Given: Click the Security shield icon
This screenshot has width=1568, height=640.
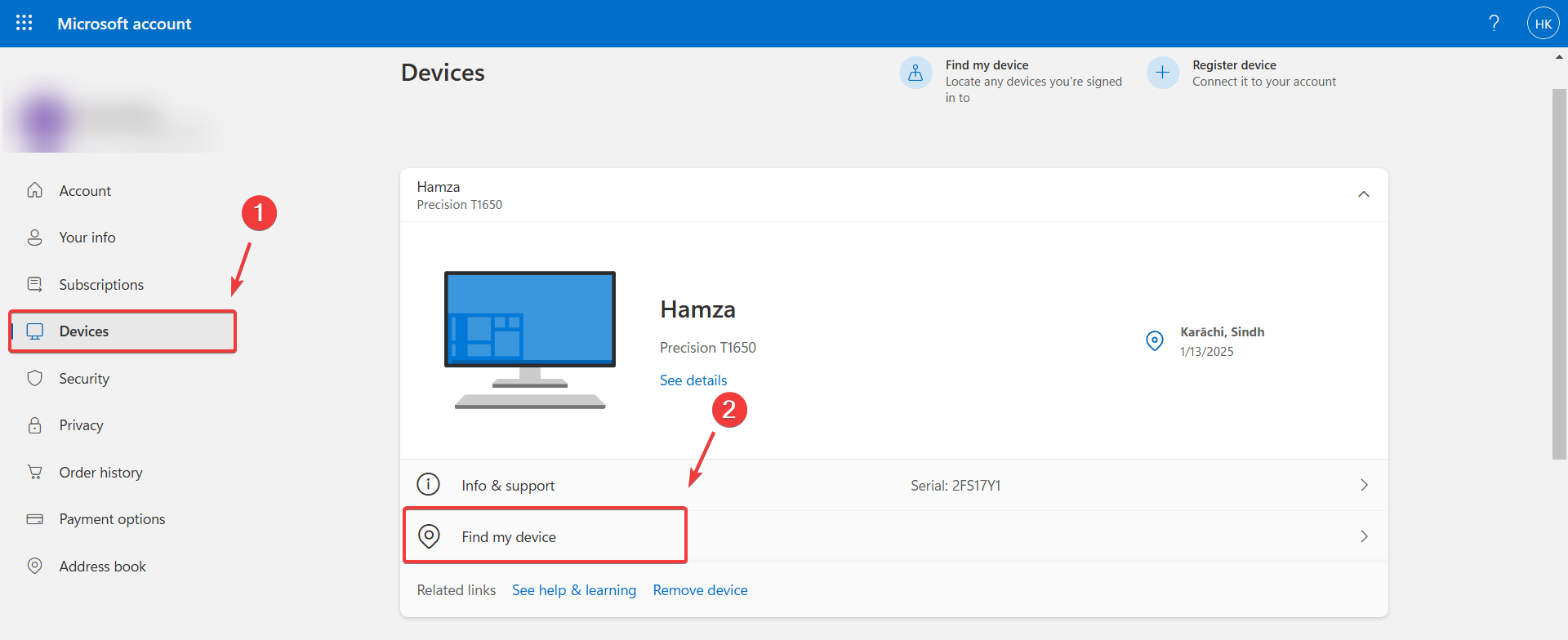Looking at the screenshot, I should click(x=34, y=378).
